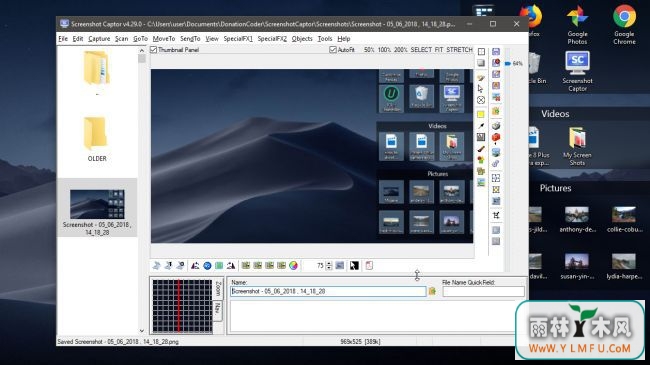Open the File menu

click(63, 39)
